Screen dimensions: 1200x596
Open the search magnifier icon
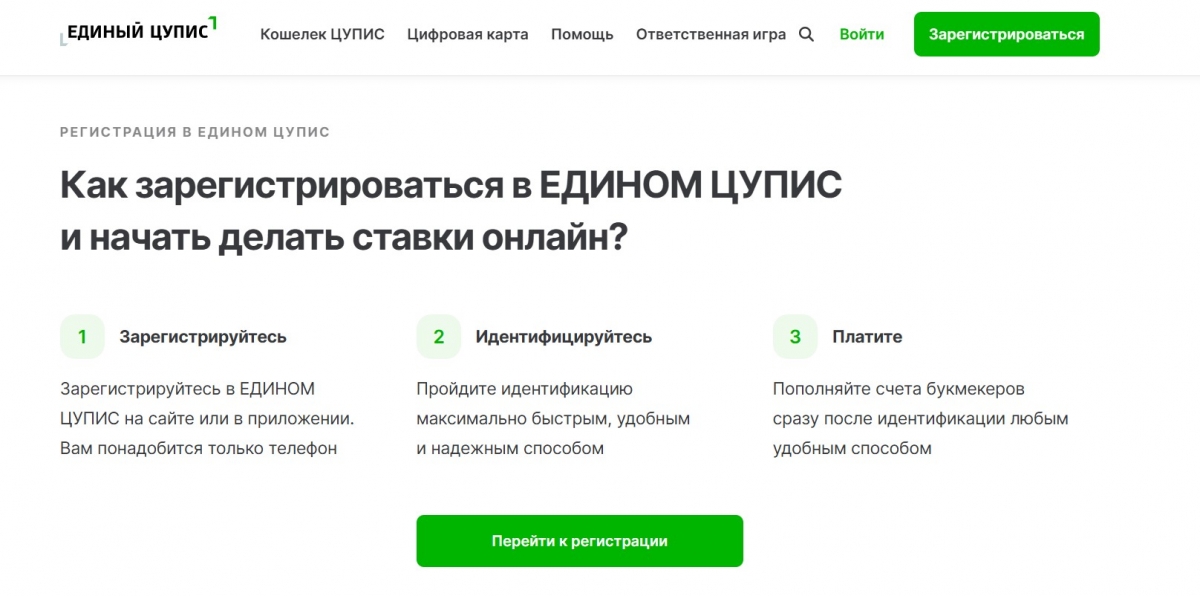coord(807,34)
